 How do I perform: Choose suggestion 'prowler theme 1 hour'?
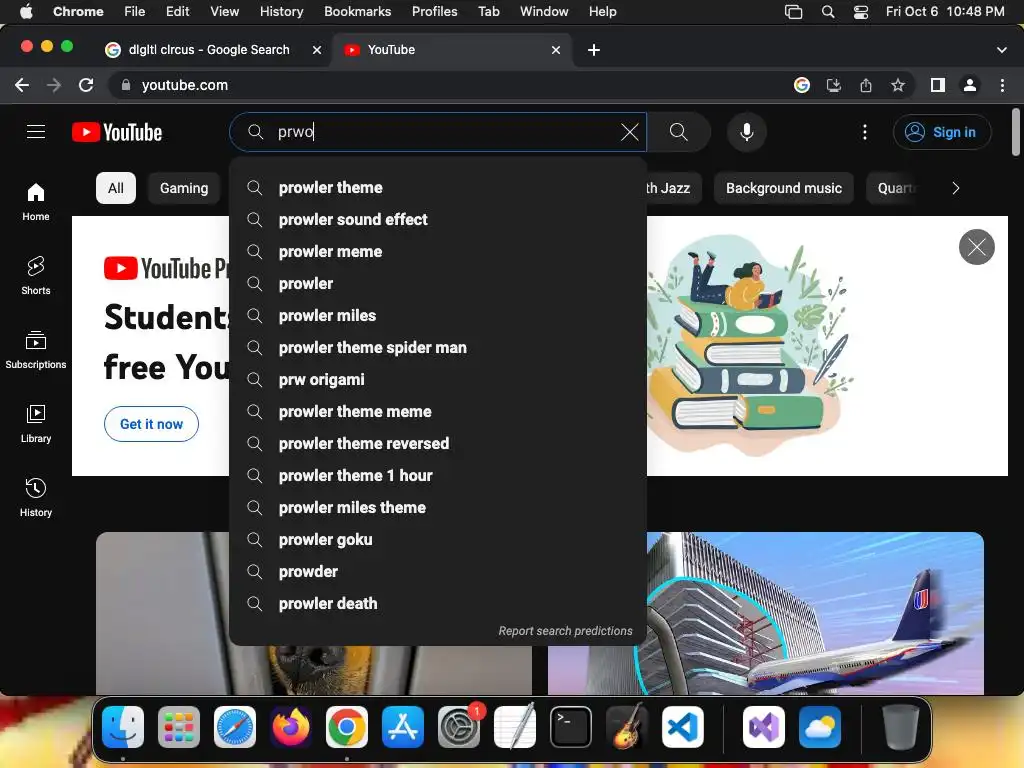point(438,475)
